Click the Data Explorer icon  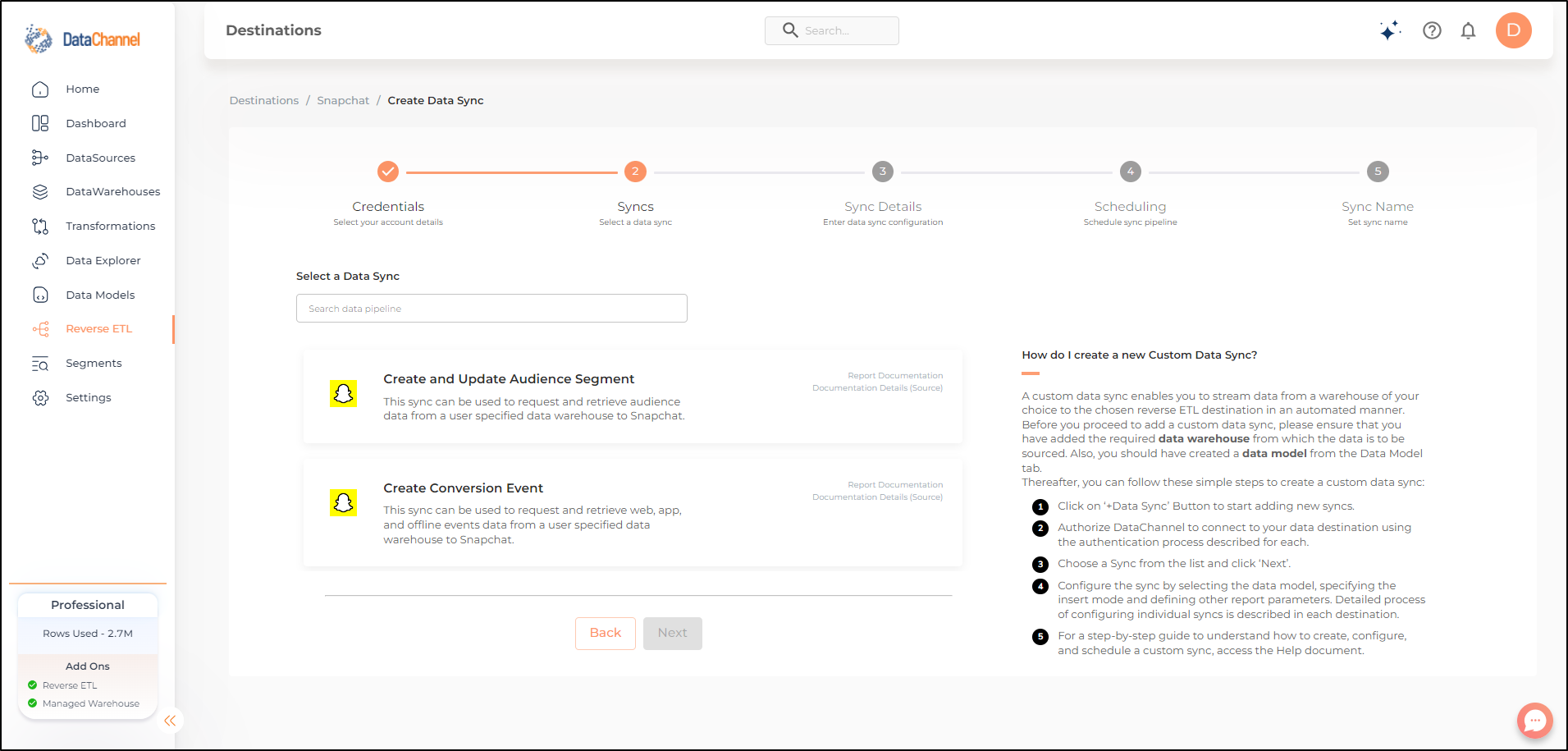click(40, 261)
